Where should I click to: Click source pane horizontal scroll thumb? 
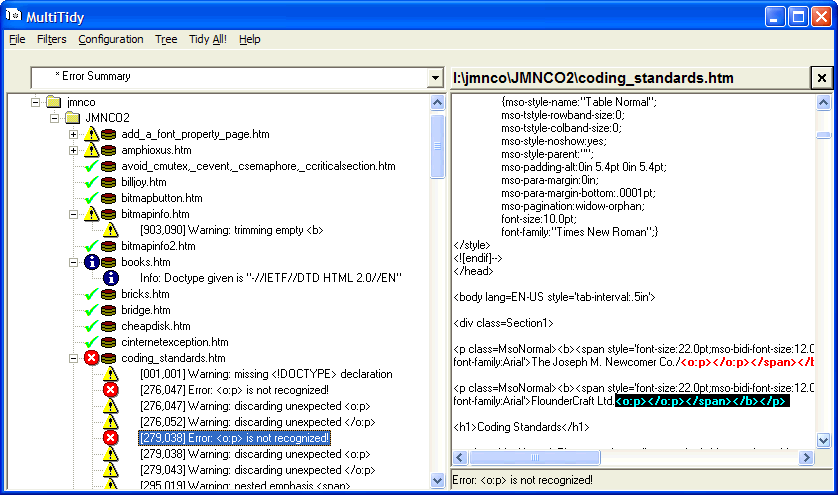pos(534,458)
